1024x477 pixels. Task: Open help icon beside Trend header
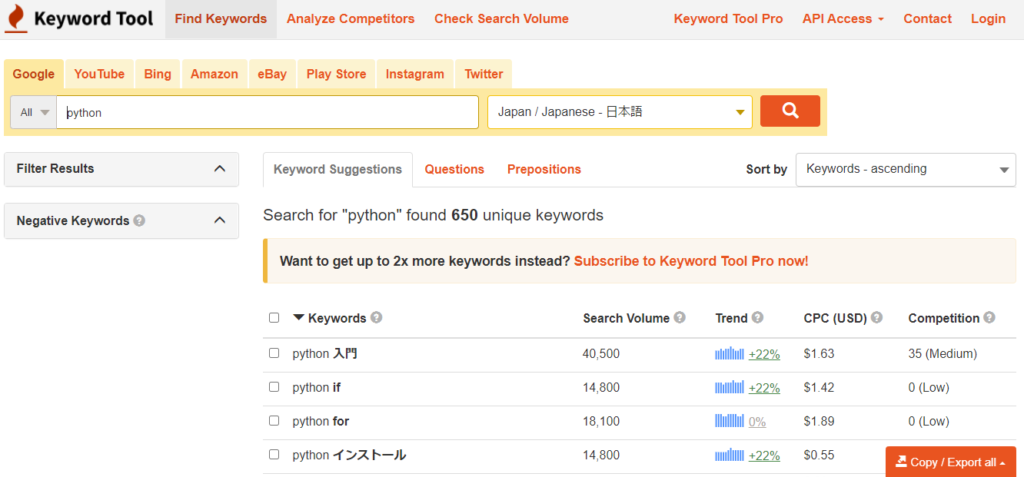point(758,318)
